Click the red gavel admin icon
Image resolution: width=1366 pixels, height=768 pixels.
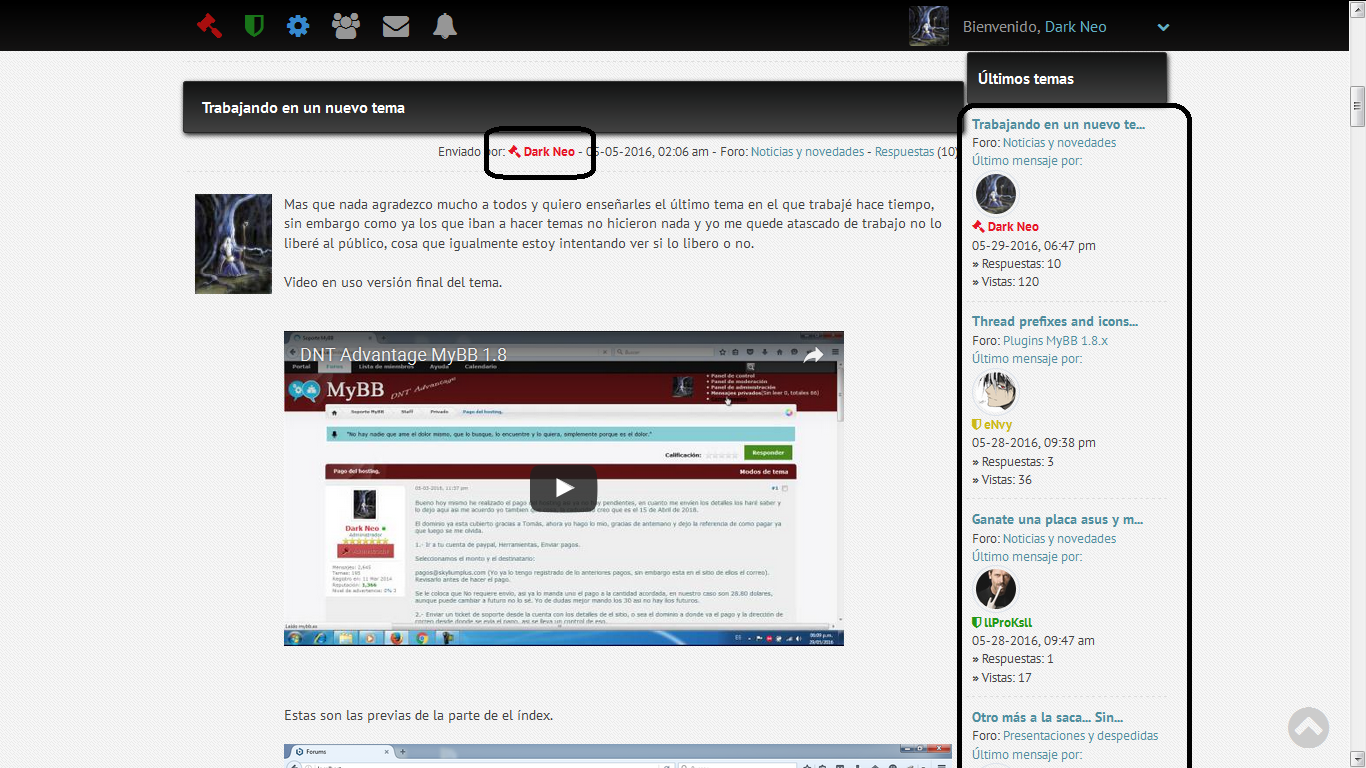(x=209, y=26)
